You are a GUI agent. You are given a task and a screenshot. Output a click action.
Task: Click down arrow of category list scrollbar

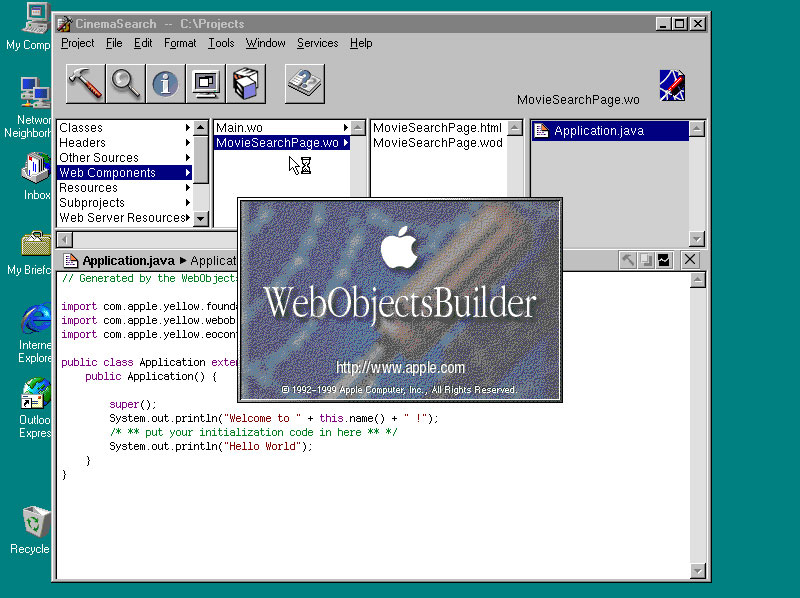point(200,218)
